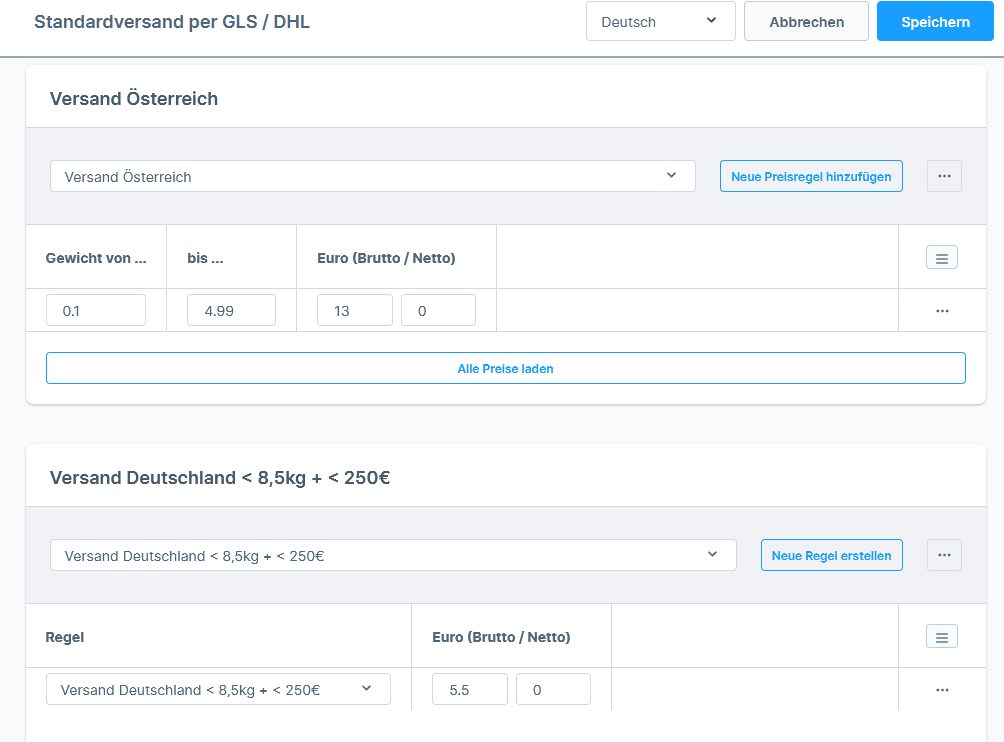Image resolution: width=1004 pixels, height=742 pixels.
Task: Expand the Versand Österreich rule dropdown
Action: [372, 176]
